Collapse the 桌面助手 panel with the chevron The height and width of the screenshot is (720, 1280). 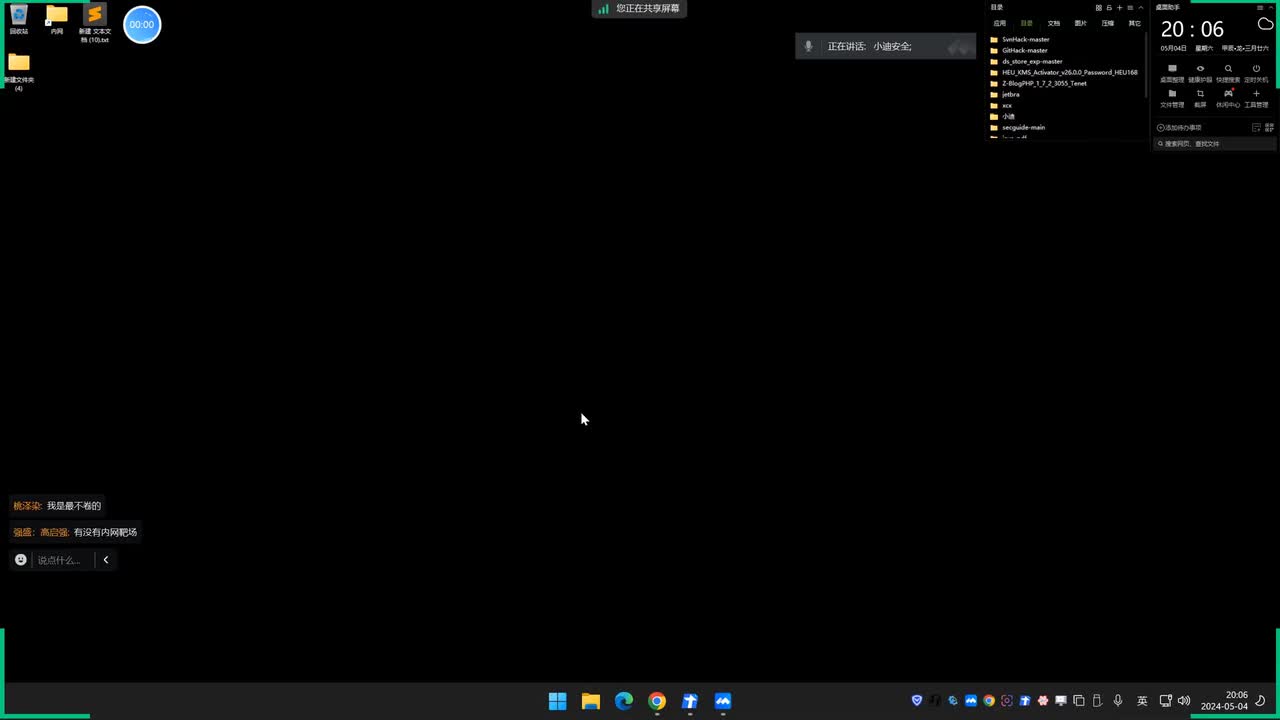point(1270,8)
